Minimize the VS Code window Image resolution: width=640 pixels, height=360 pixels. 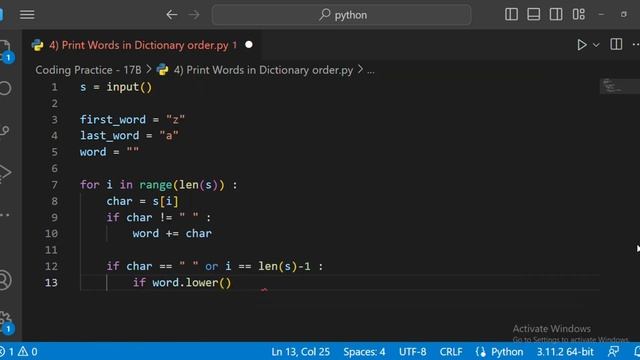tap(601, 14)
